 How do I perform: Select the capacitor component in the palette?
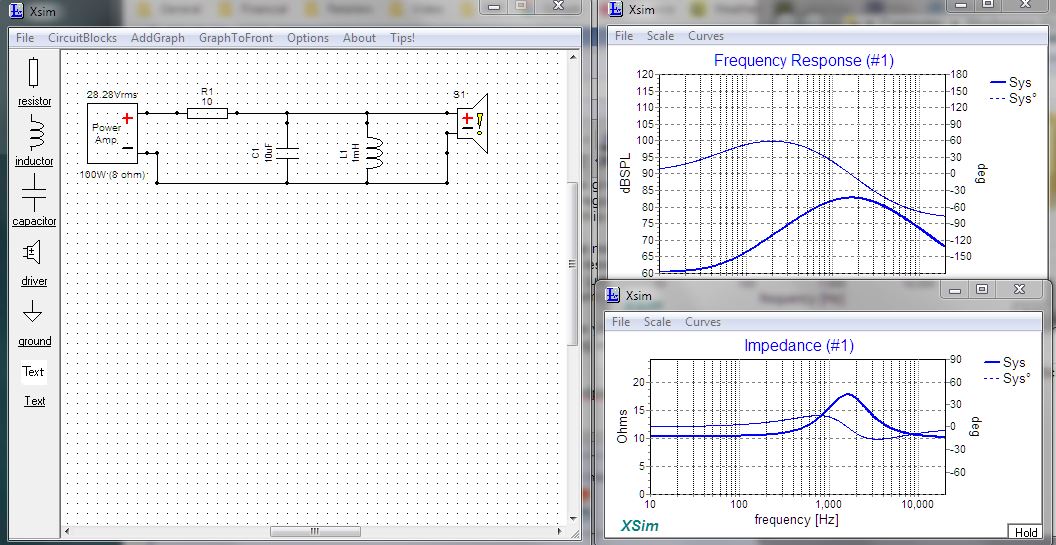34,192
